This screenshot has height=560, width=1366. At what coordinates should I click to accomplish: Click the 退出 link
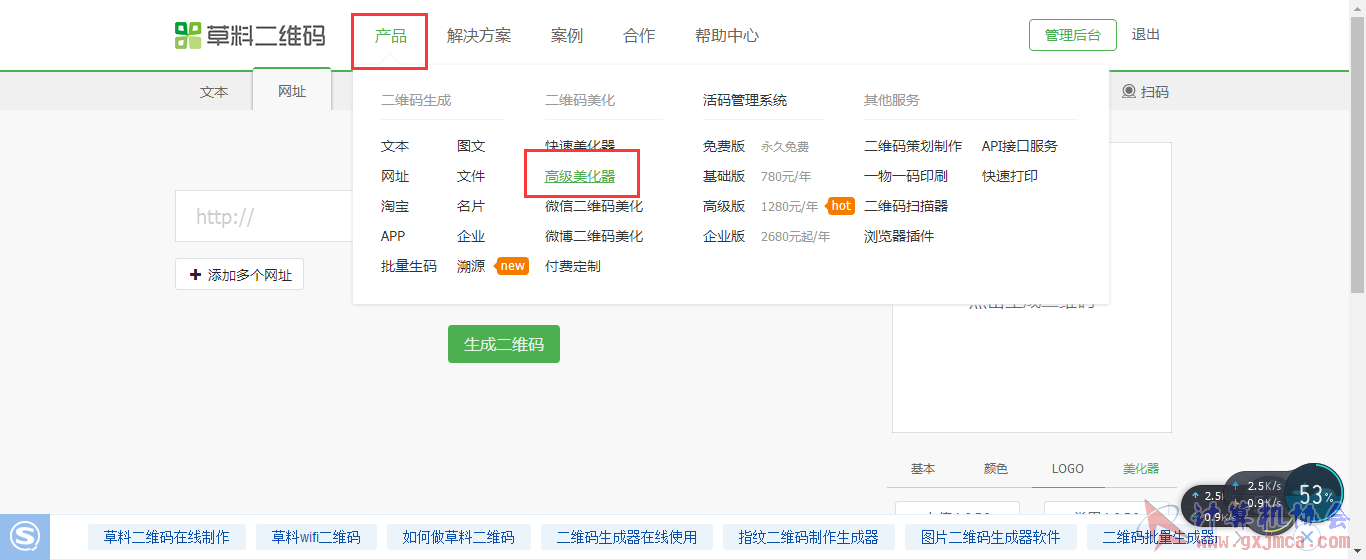1146,34
